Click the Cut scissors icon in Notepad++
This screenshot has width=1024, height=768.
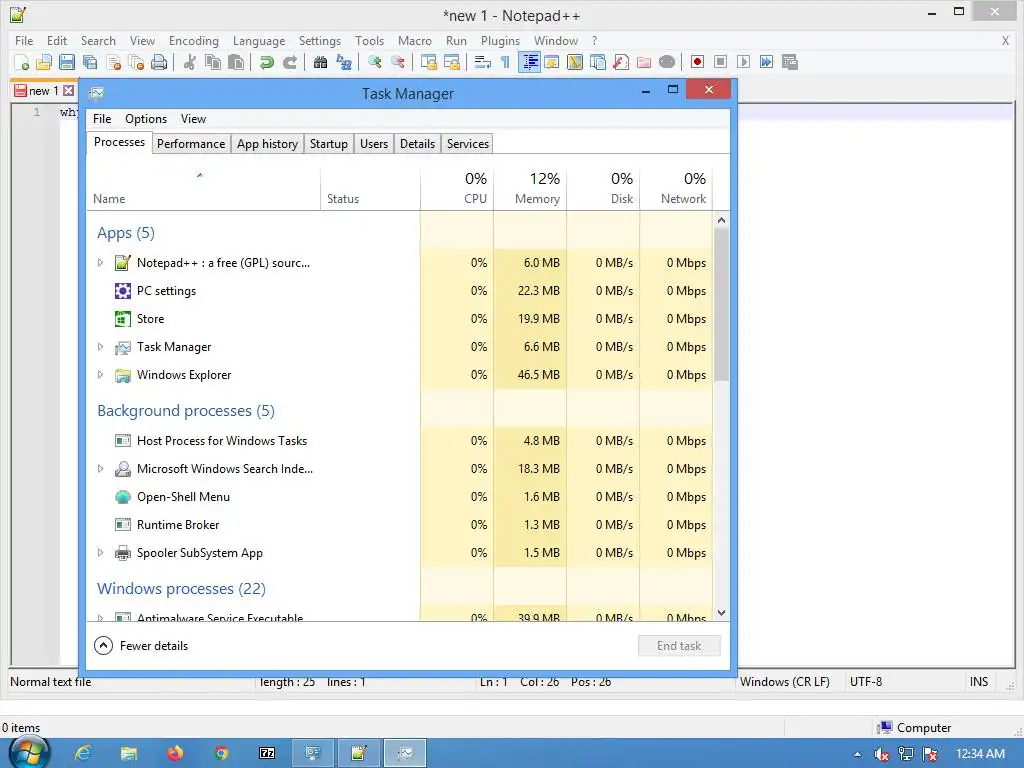[x=190, y=62]
